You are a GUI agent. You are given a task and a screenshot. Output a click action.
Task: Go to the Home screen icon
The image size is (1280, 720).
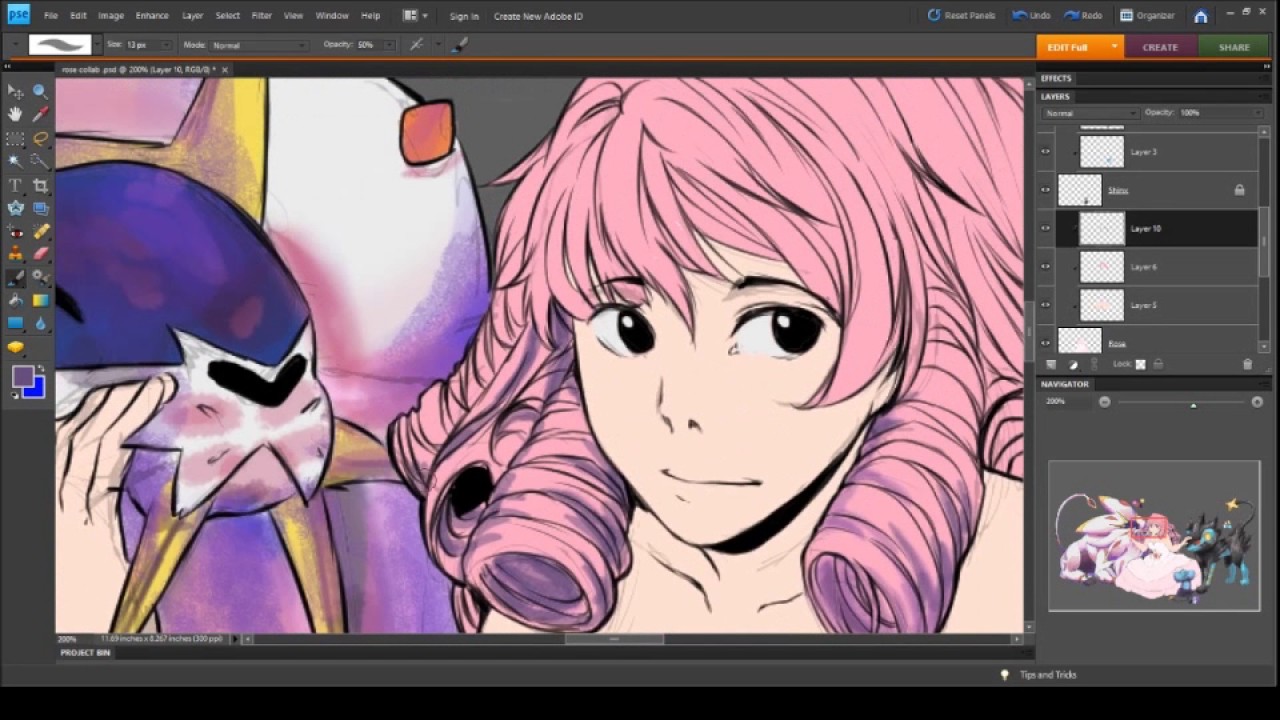(x=1201, y=16)
